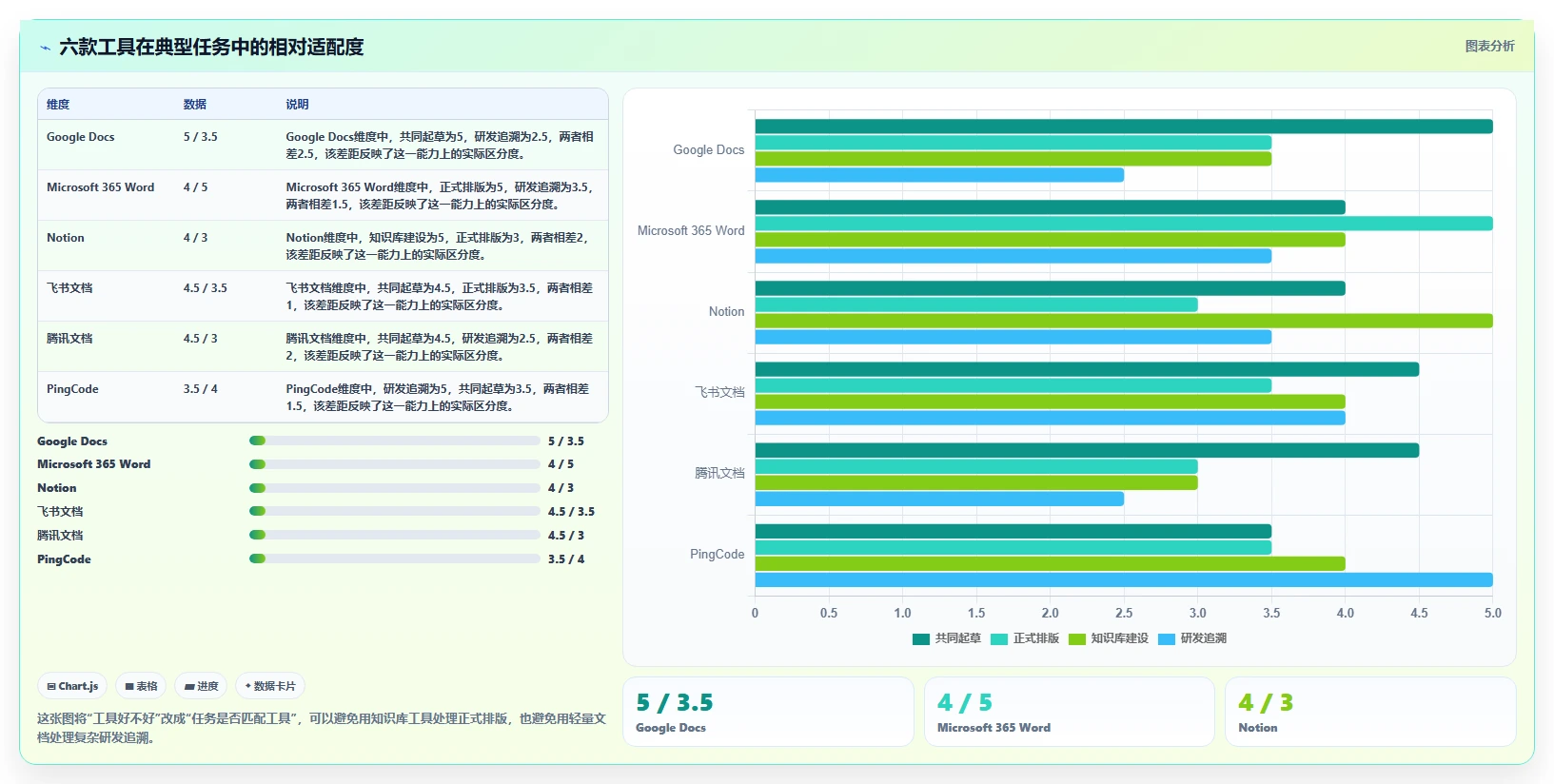Click the 3.5 / 4 table data cell
This screenshot has height=784, width=1554.
[201, 389]
